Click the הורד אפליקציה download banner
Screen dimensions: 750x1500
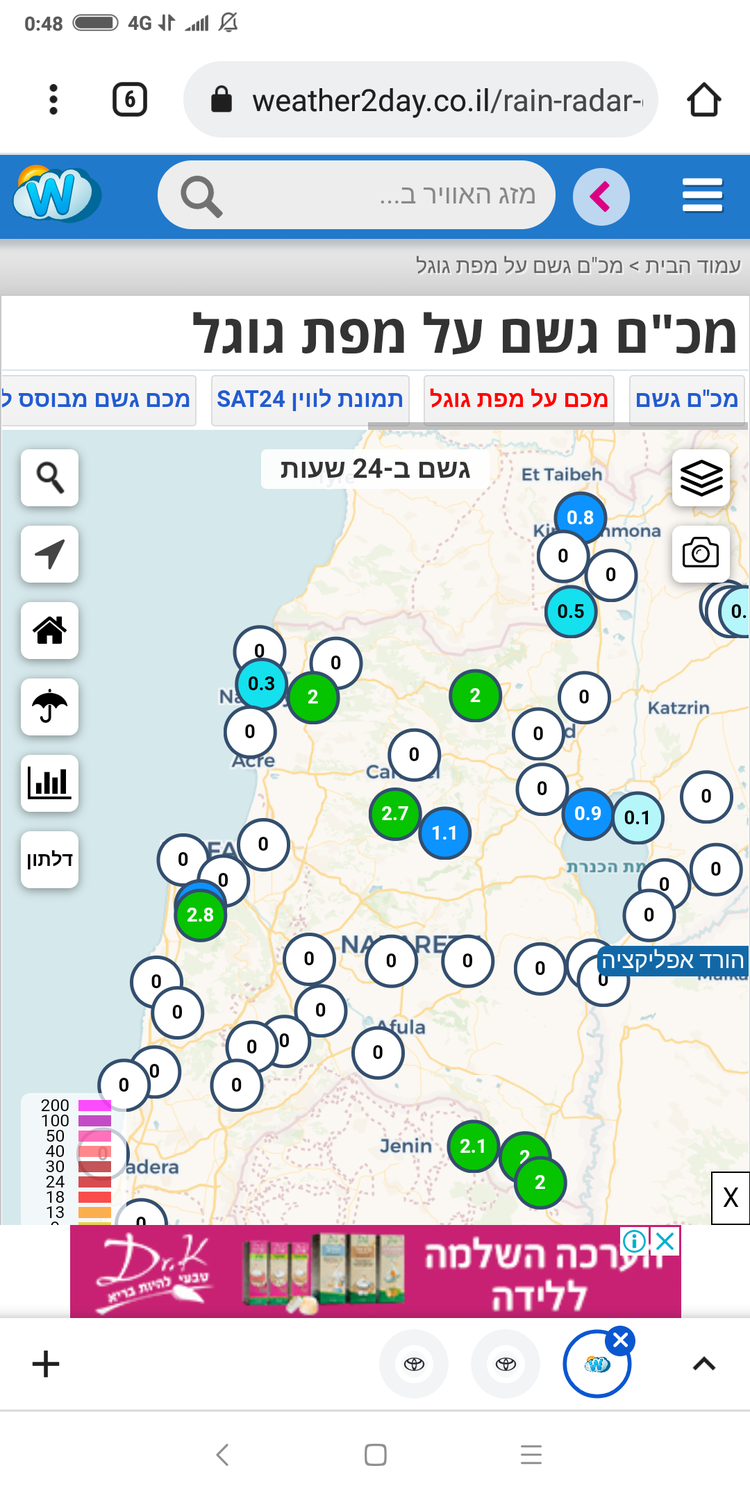[672, 961]
